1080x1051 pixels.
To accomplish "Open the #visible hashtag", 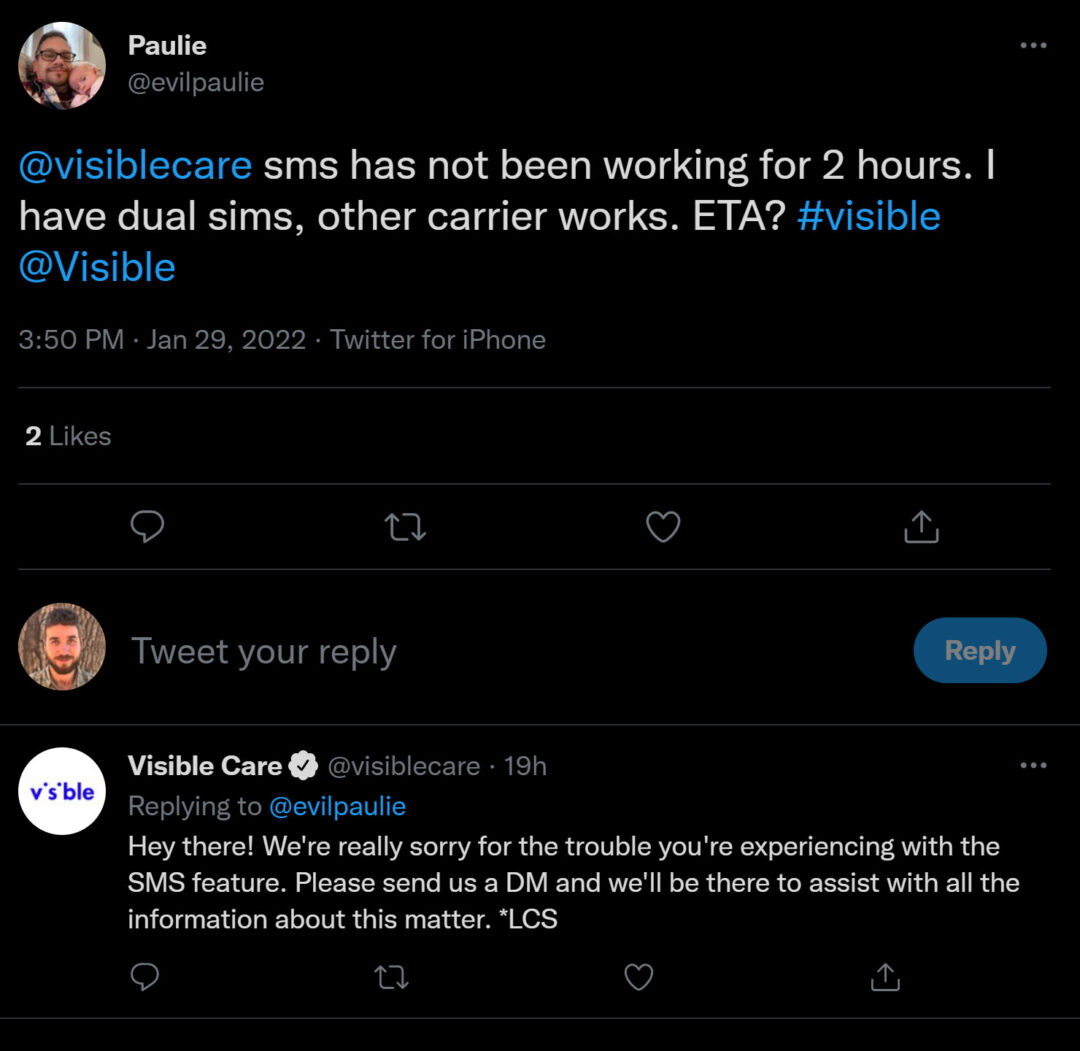I will click(868, 216).
